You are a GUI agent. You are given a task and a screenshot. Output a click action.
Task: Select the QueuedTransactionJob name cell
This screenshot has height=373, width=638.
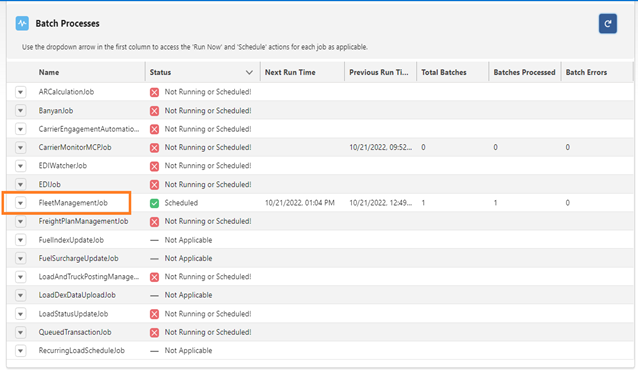point(75,332)
